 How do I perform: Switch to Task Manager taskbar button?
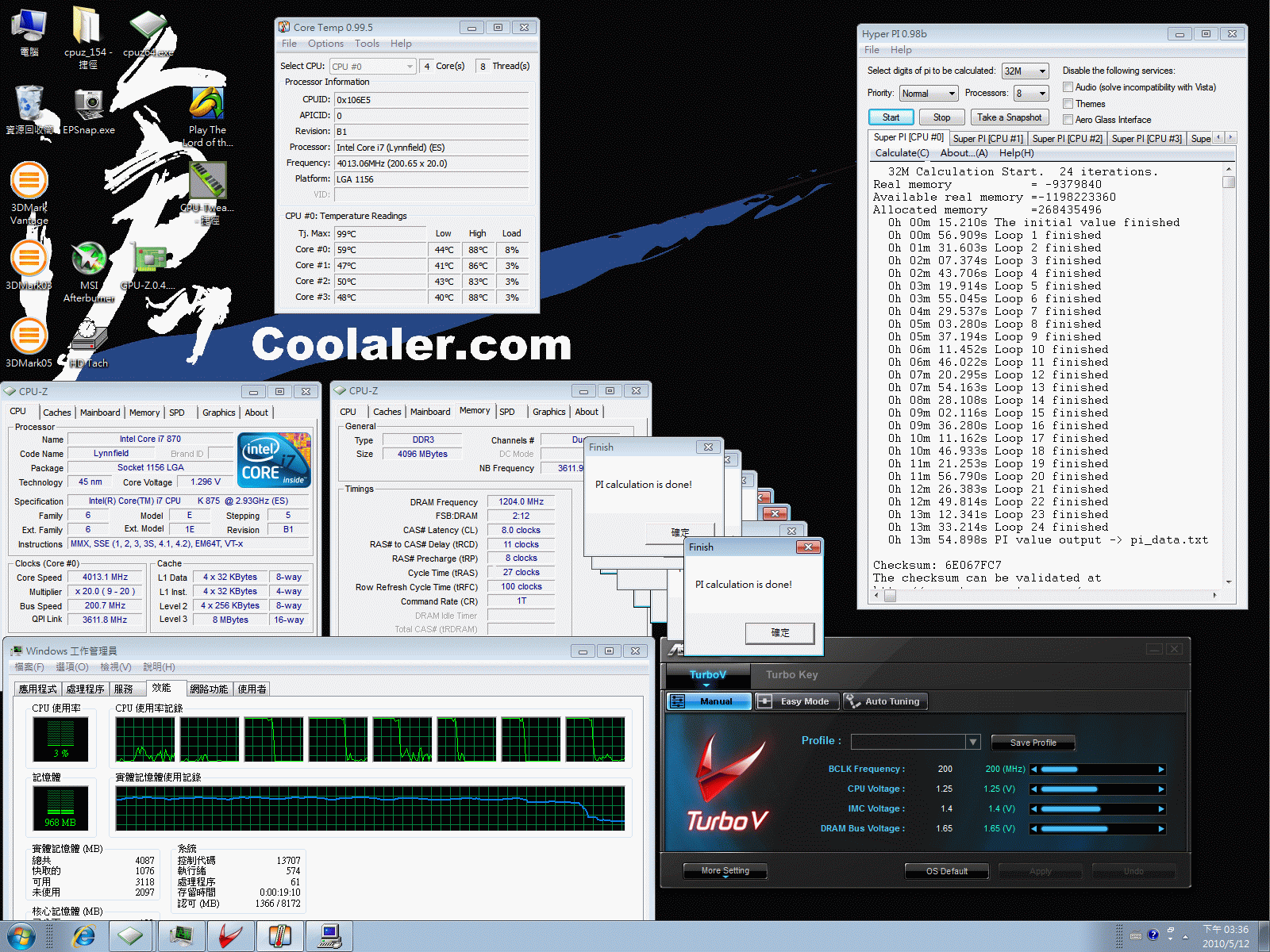[181, 937]
